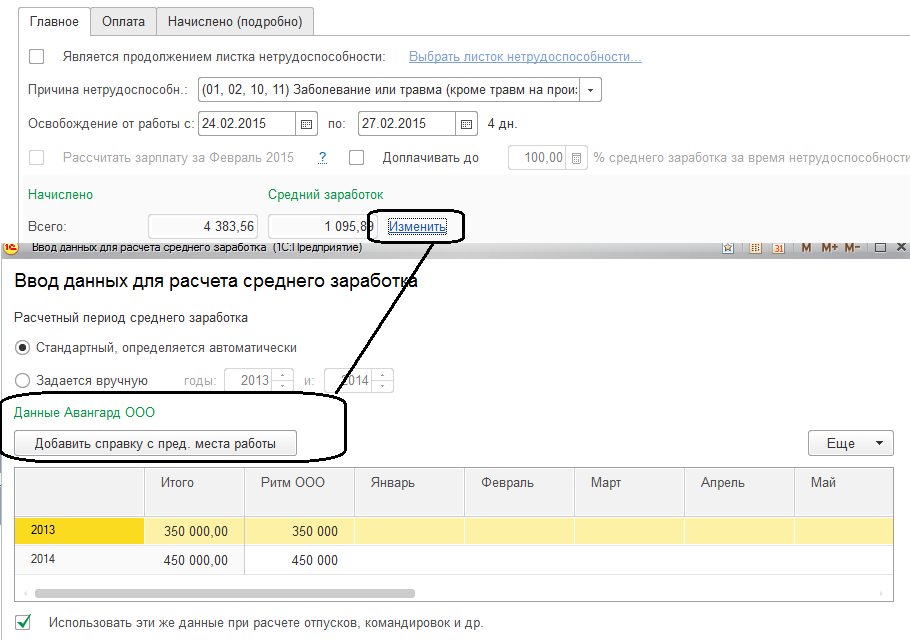The width and height of the screenshot is (910, 640).
Task: Click the 'Май' column header
Action: 844,492
